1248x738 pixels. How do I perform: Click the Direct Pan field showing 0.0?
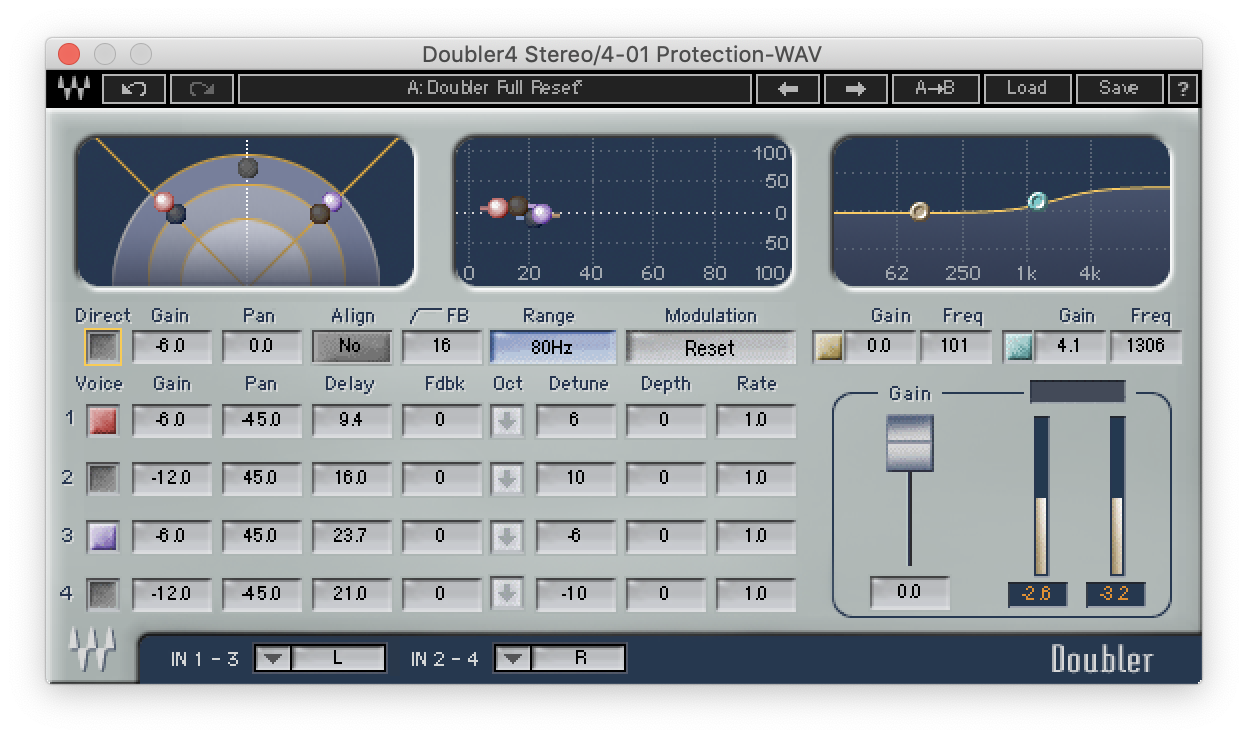pos(261,347)
